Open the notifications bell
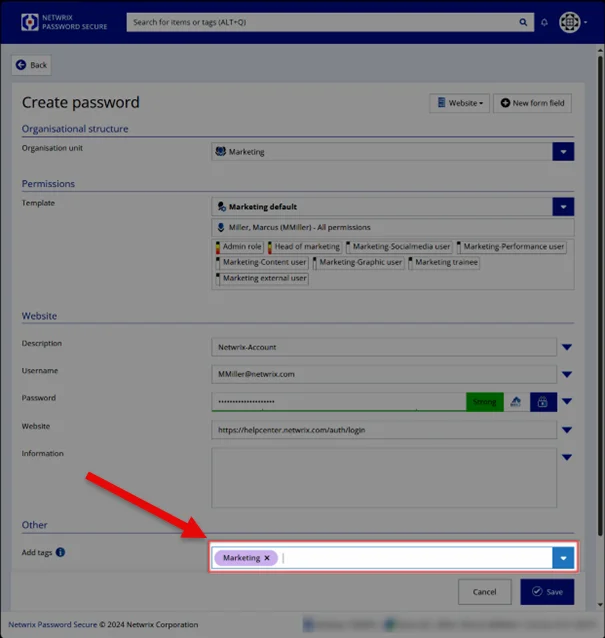The width and height of the screenshot is (605, 638). click(x=544, y=22)
